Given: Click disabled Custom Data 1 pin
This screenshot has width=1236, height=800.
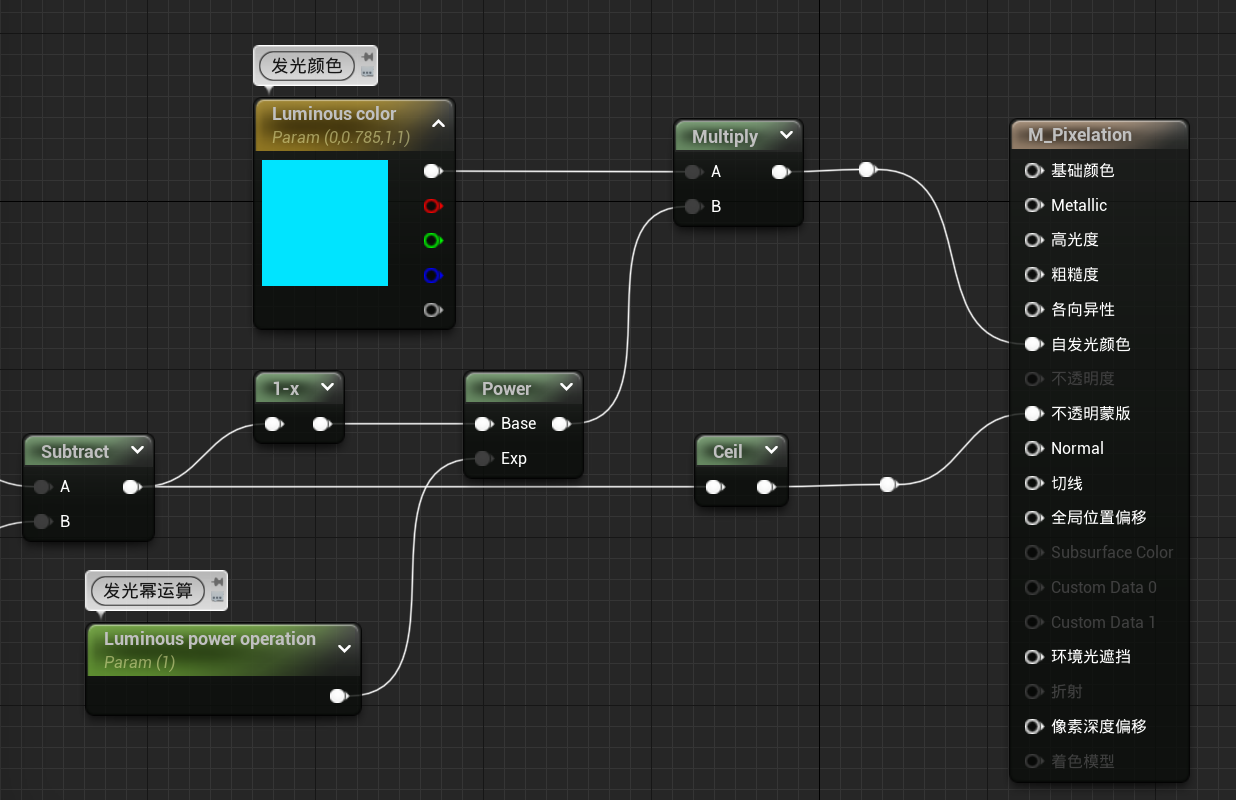Looking at the screenshot, I should tap(1034, 622).
